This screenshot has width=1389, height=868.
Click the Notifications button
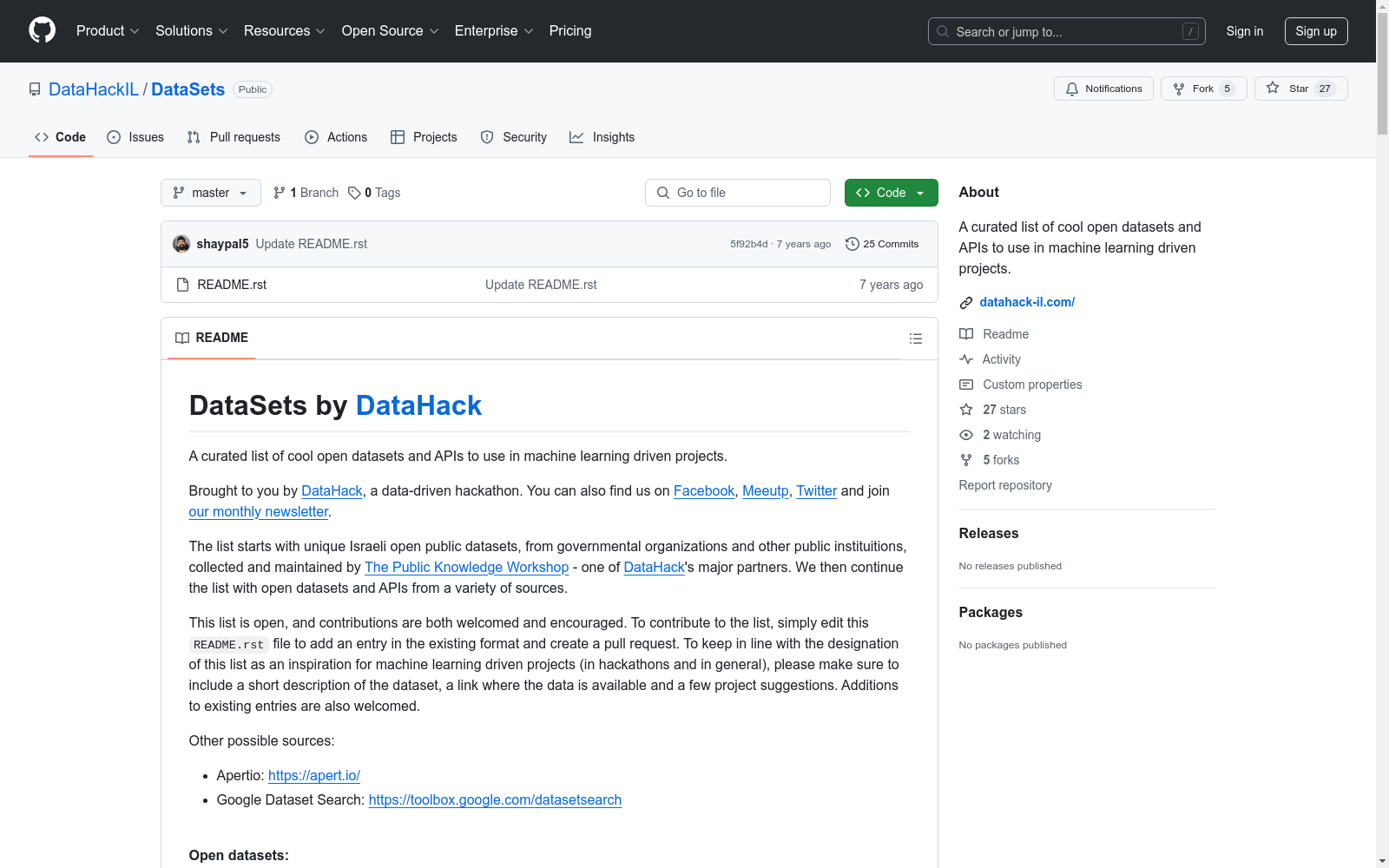click(1103, 89)
